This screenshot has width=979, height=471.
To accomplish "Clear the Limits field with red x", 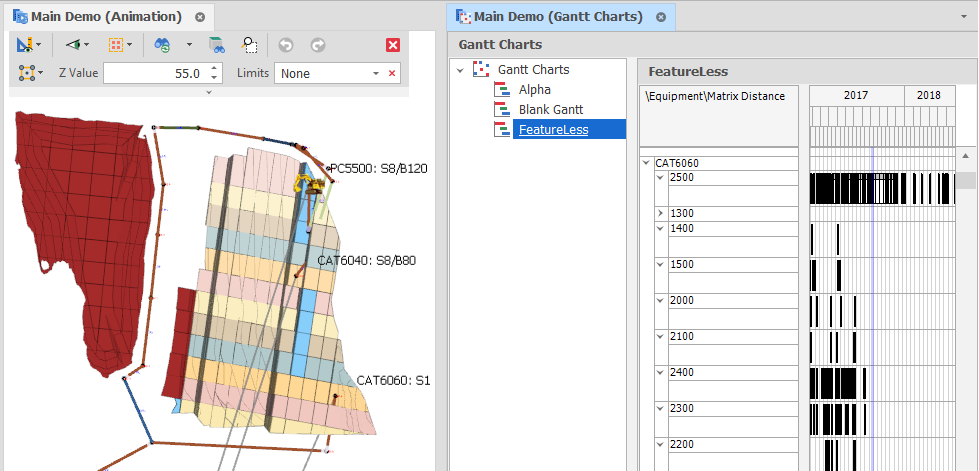I will (392, 73).
